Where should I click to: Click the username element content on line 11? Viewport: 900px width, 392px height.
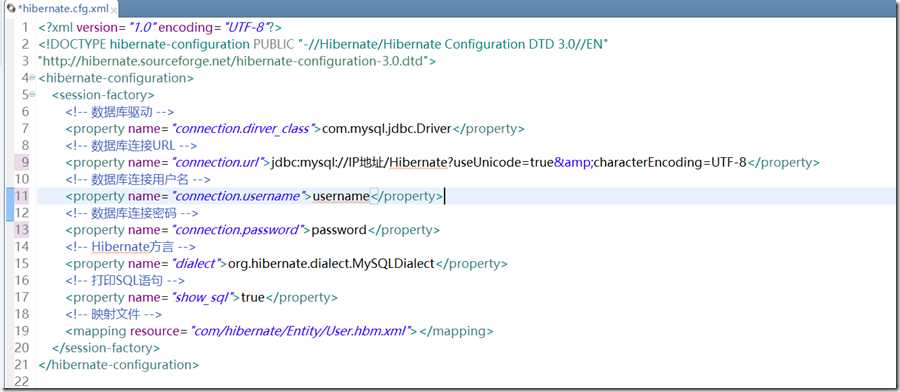pyautogui.click(x=340, y=196)
